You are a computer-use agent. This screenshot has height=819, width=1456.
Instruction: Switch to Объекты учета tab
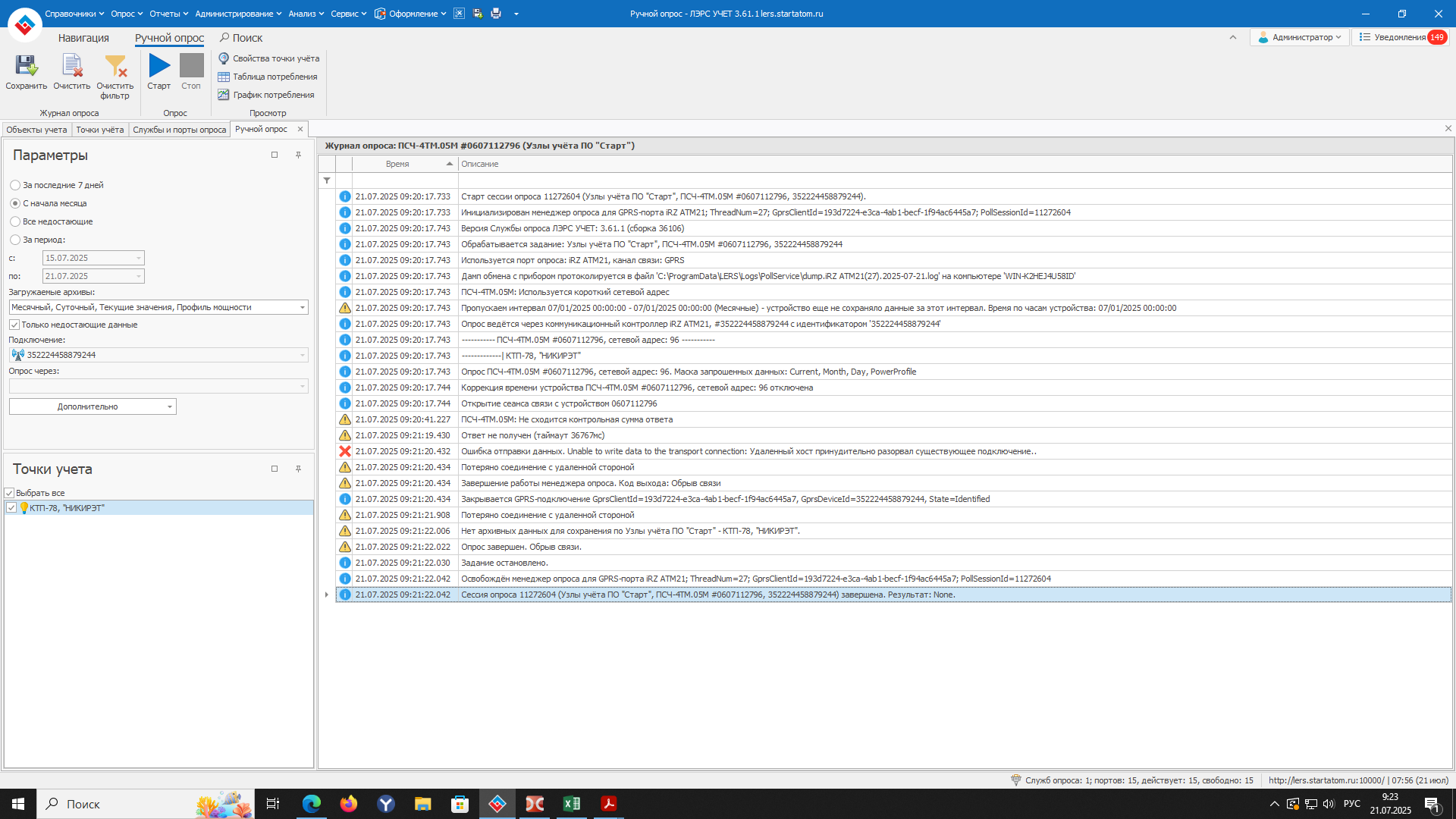click(36, 130)
